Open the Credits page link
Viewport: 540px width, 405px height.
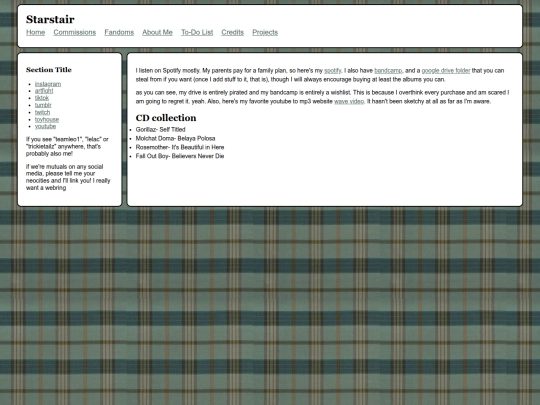point(232,32)
